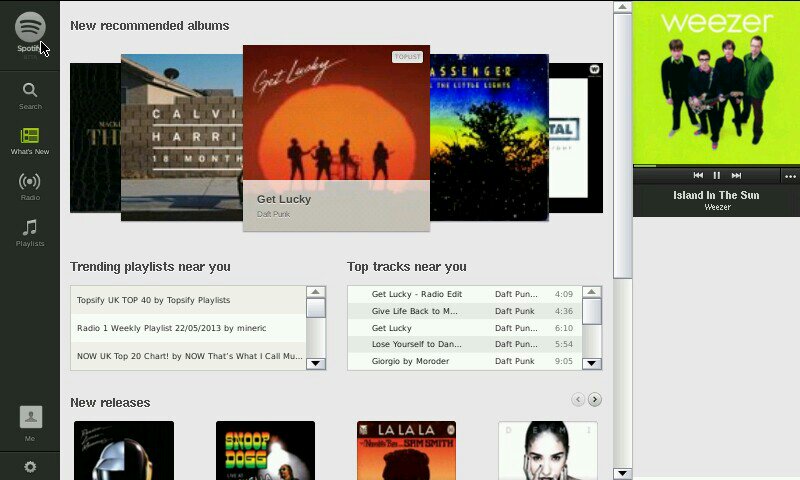Open Topsify UK TOP 40 playlist

point(153,300)
